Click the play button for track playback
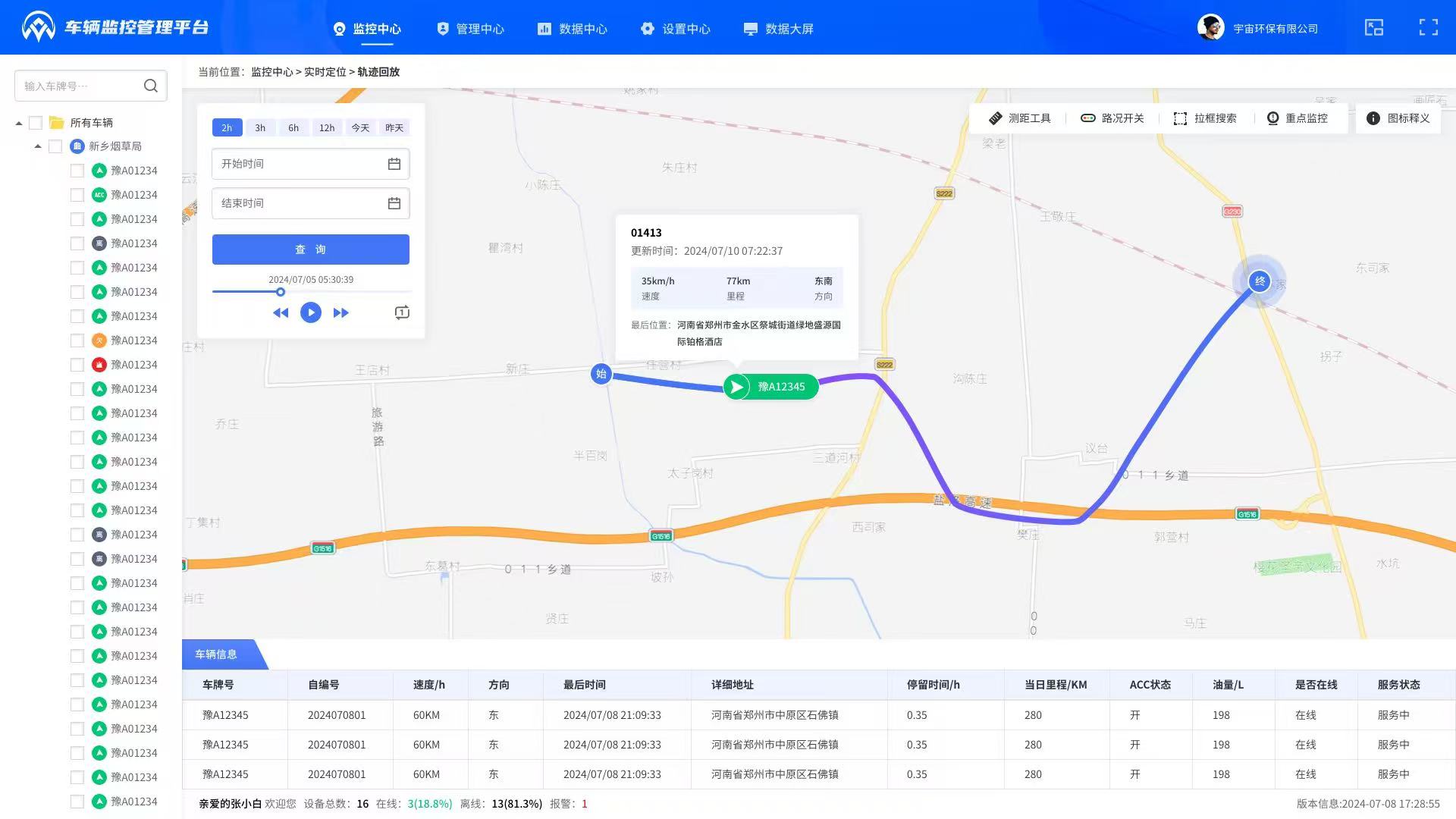The image size is (1456, 819). point(310,312)
